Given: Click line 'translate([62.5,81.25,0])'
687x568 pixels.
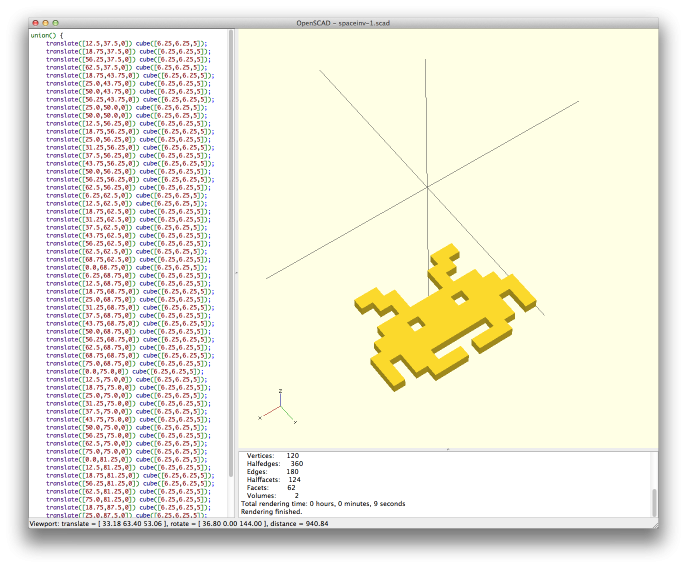Looking at the screenshot, I should [128, 491].
